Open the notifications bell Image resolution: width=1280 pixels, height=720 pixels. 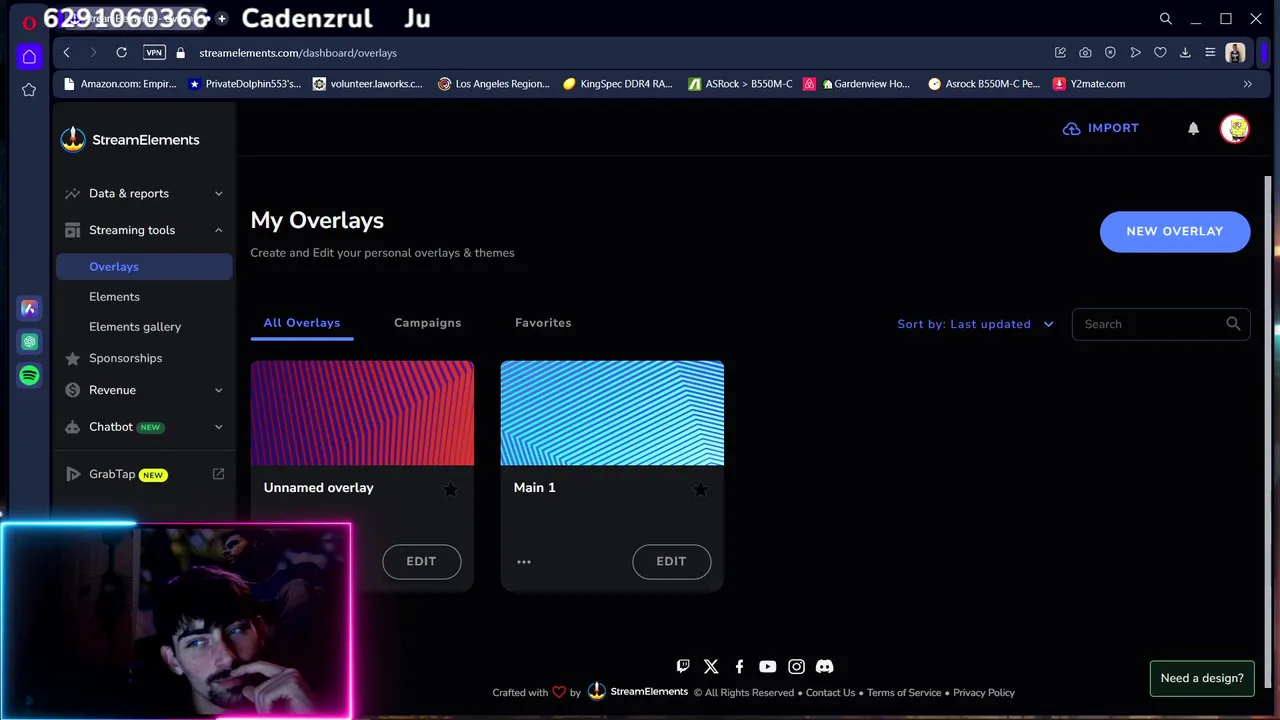coord(1193,128)
